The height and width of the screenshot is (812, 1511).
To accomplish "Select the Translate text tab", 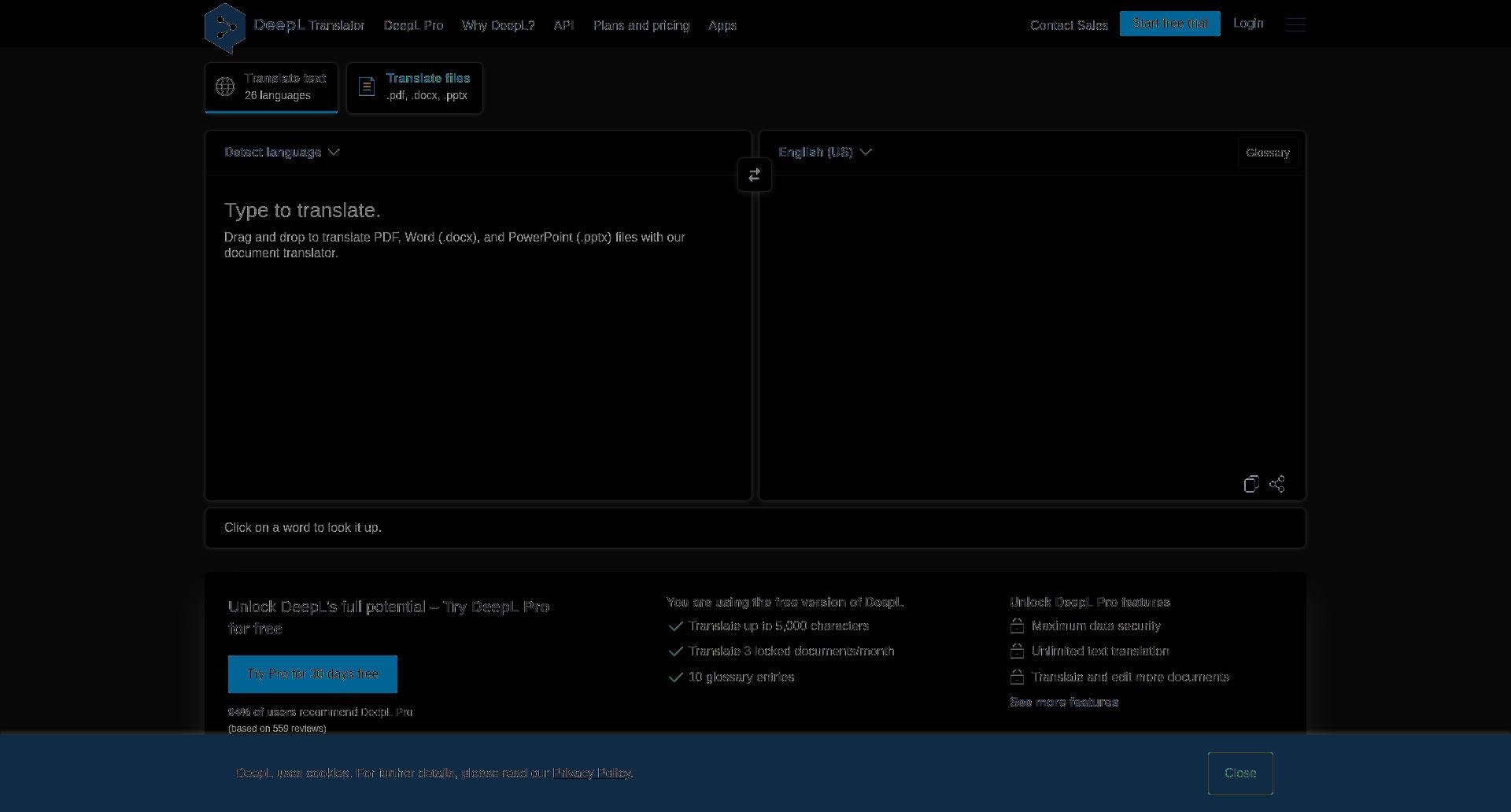I will point(272,87).
